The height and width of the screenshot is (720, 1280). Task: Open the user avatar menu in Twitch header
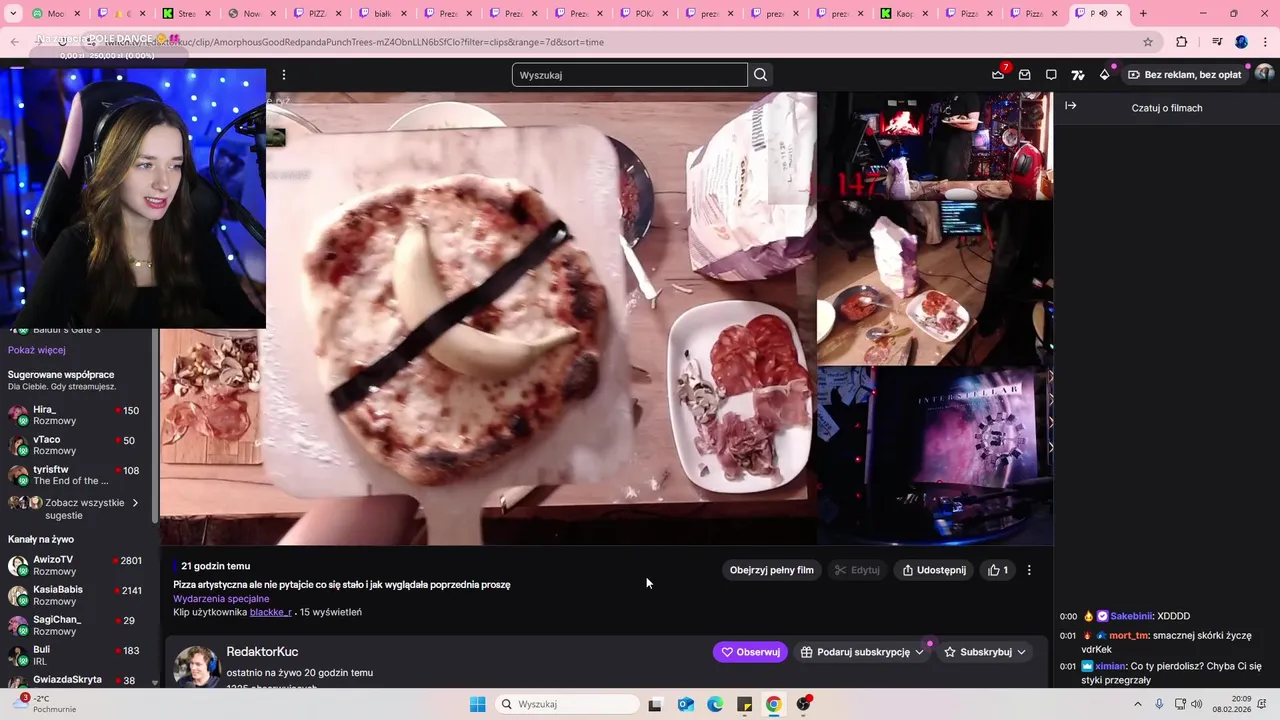pos(1264,74)
